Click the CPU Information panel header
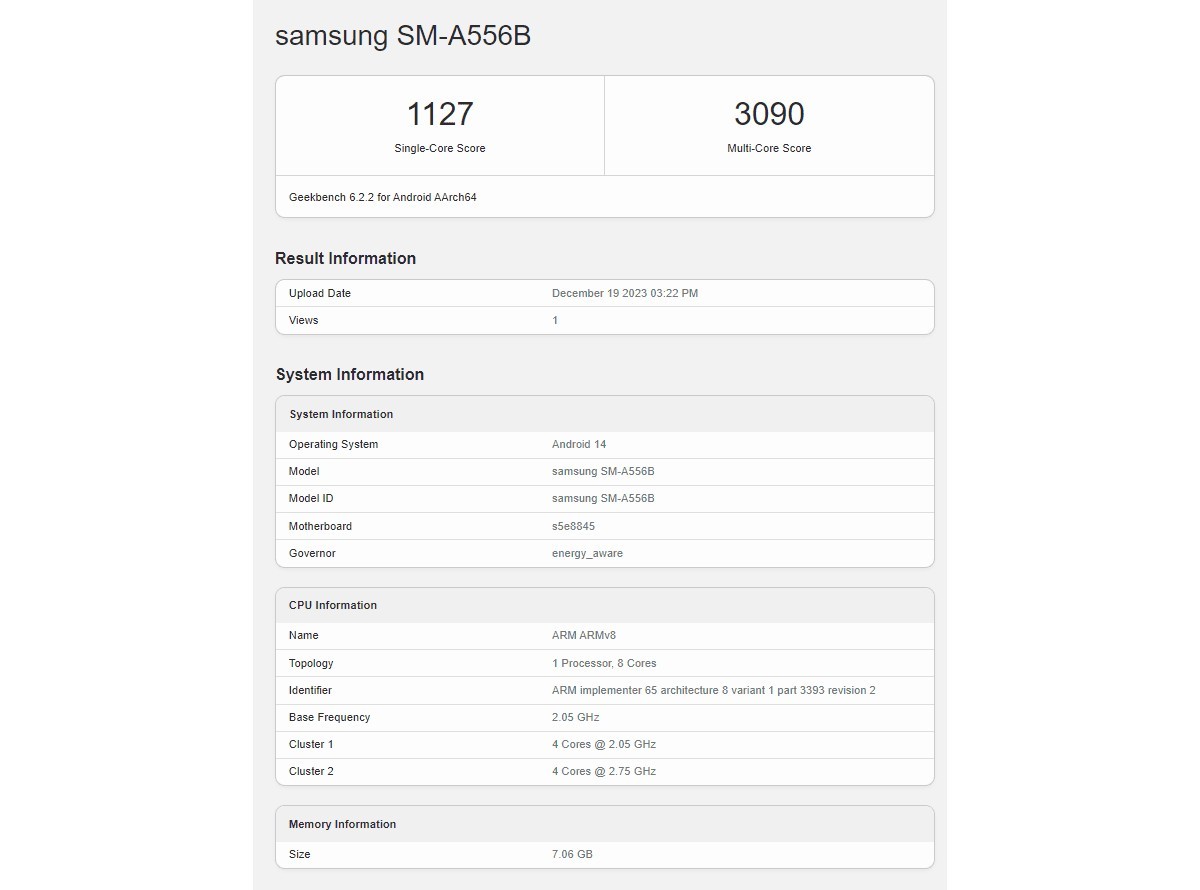The height and width of the screenshot is (890, 1200). (332, 605)
